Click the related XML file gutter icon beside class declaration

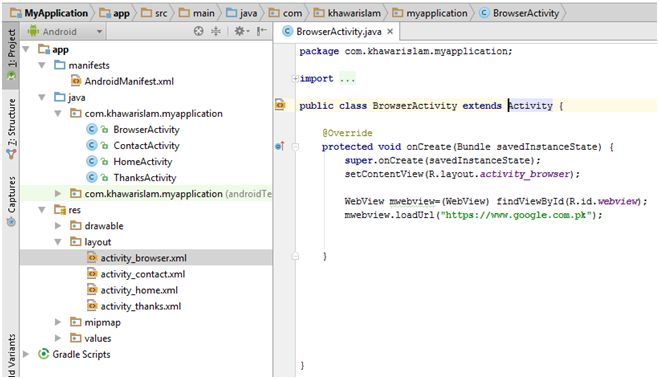tap(280, 104)
